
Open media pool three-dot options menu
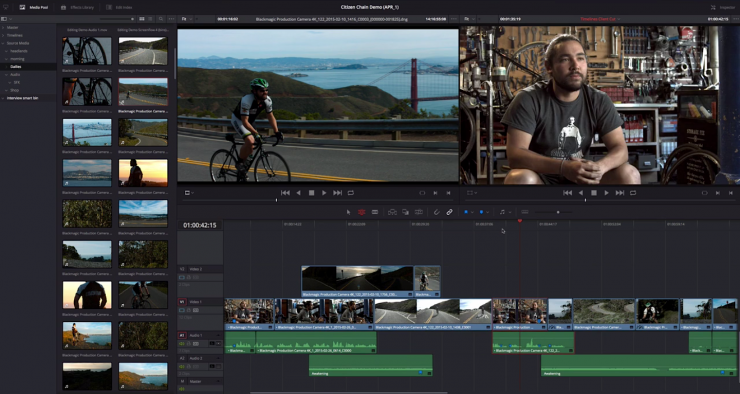(x=171, y=19)
